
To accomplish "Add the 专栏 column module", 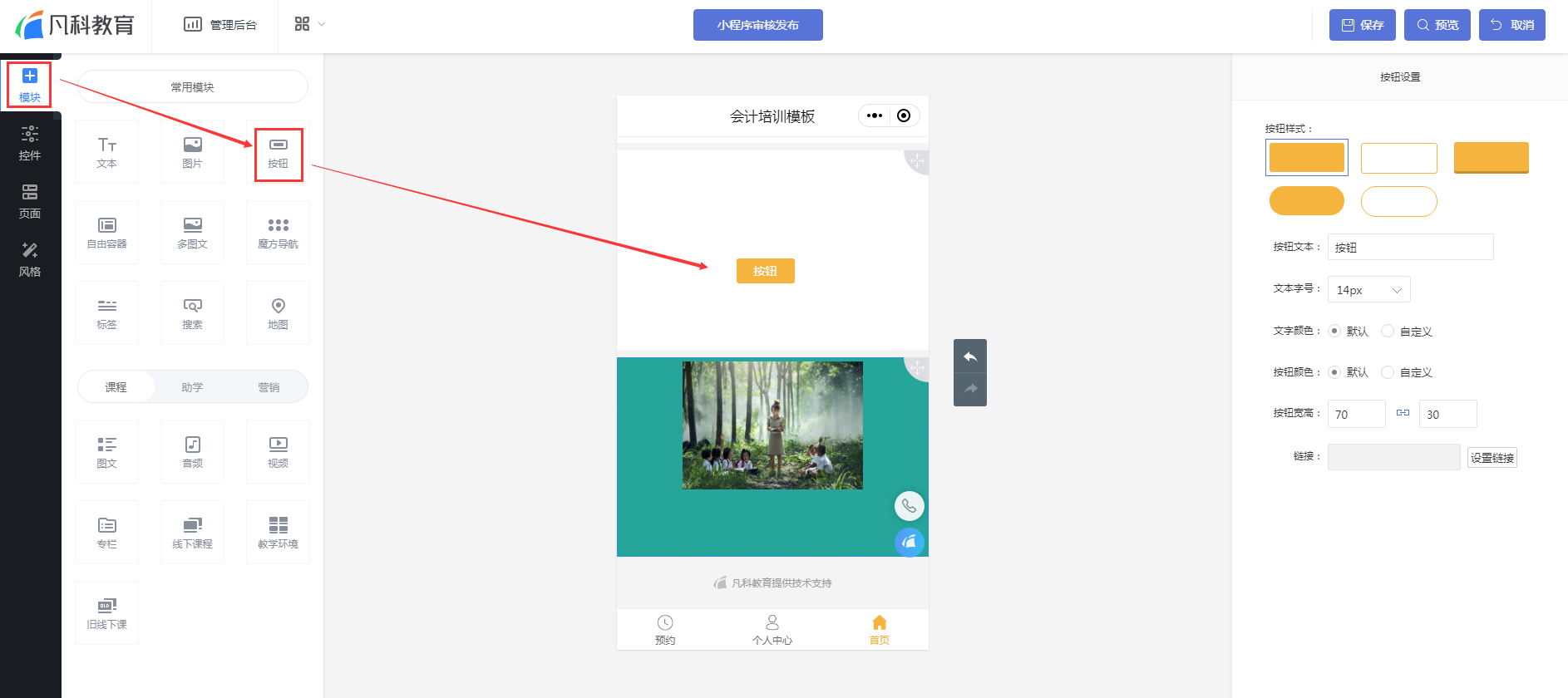I will coord(107,533).
